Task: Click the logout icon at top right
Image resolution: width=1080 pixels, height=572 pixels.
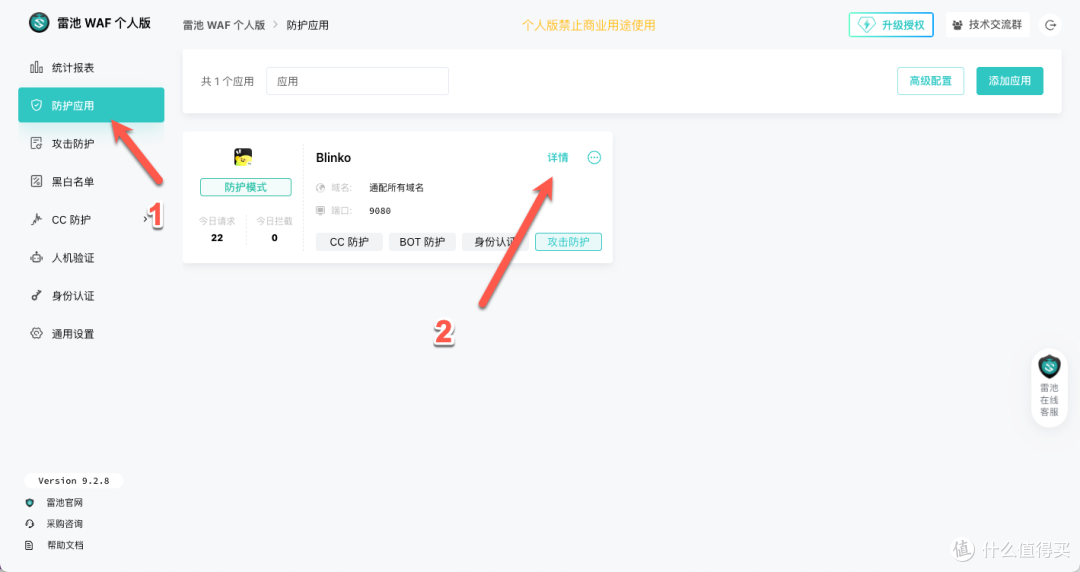Action: click(x=1050, y=25)
